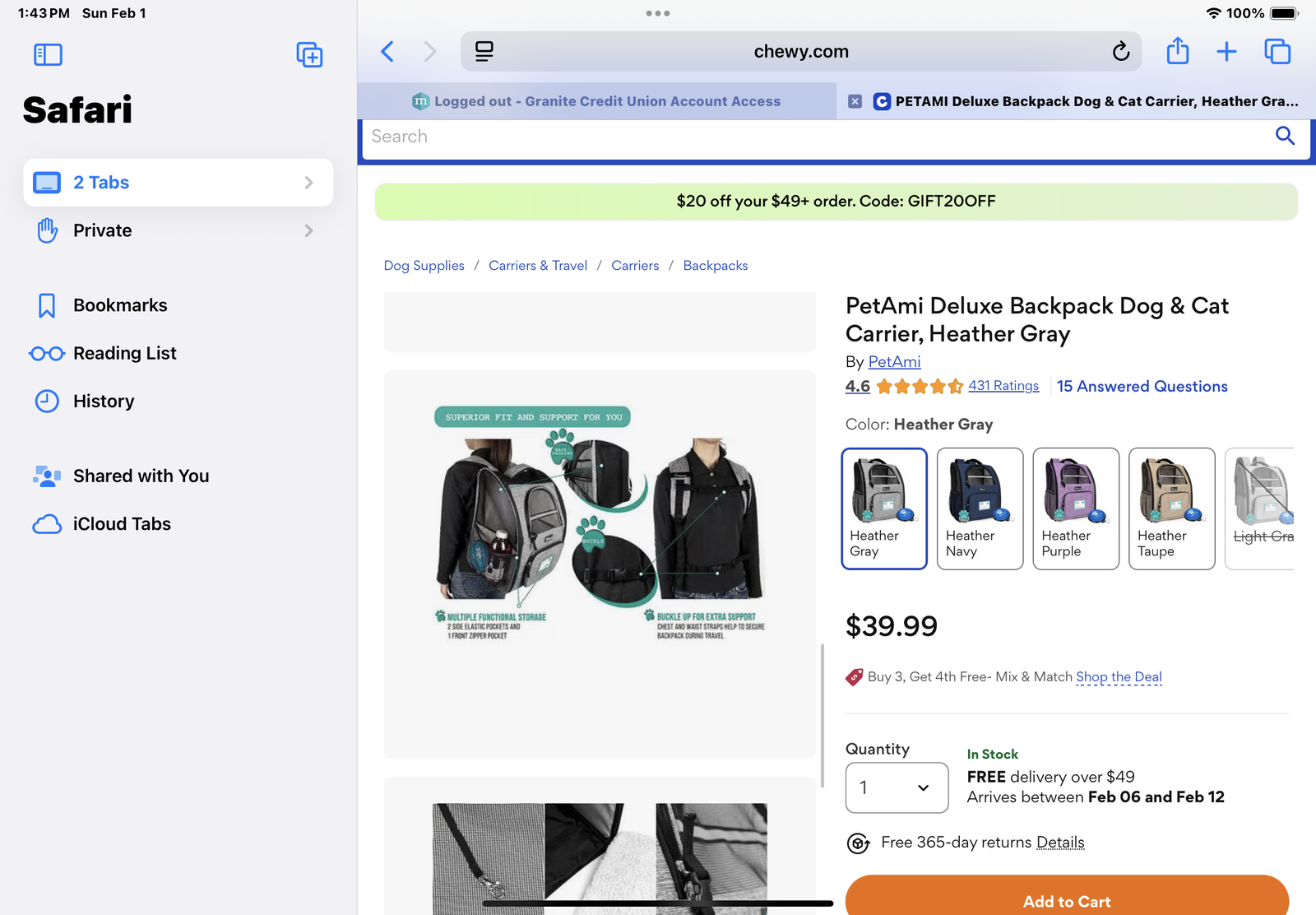Reload the chewy.com page
1316x915 pixels.
pos(1120,52)
